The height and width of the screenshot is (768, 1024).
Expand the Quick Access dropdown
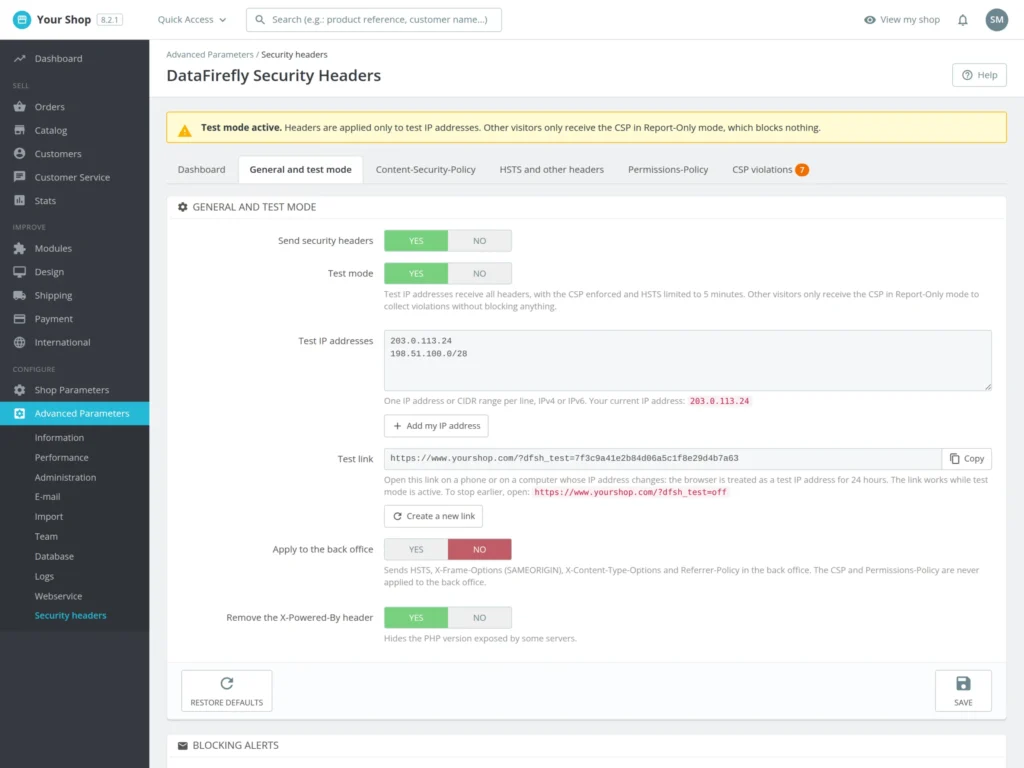(192, 20)
